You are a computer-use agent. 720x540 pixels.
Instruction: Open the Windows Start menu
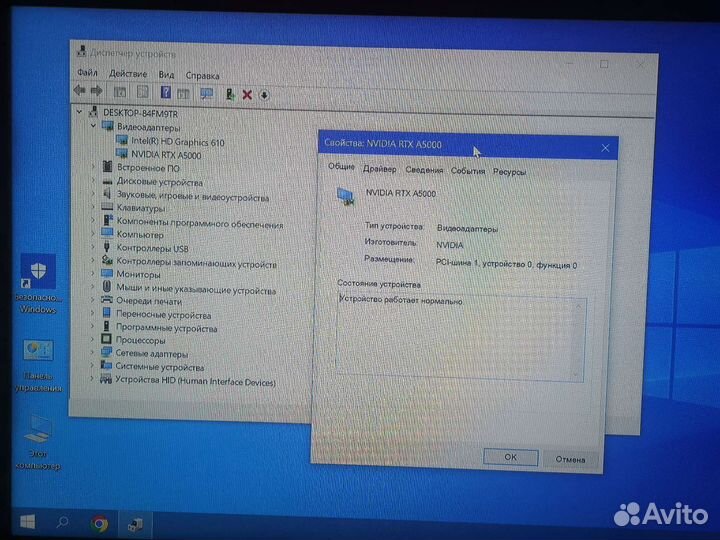tap(27, 522)
